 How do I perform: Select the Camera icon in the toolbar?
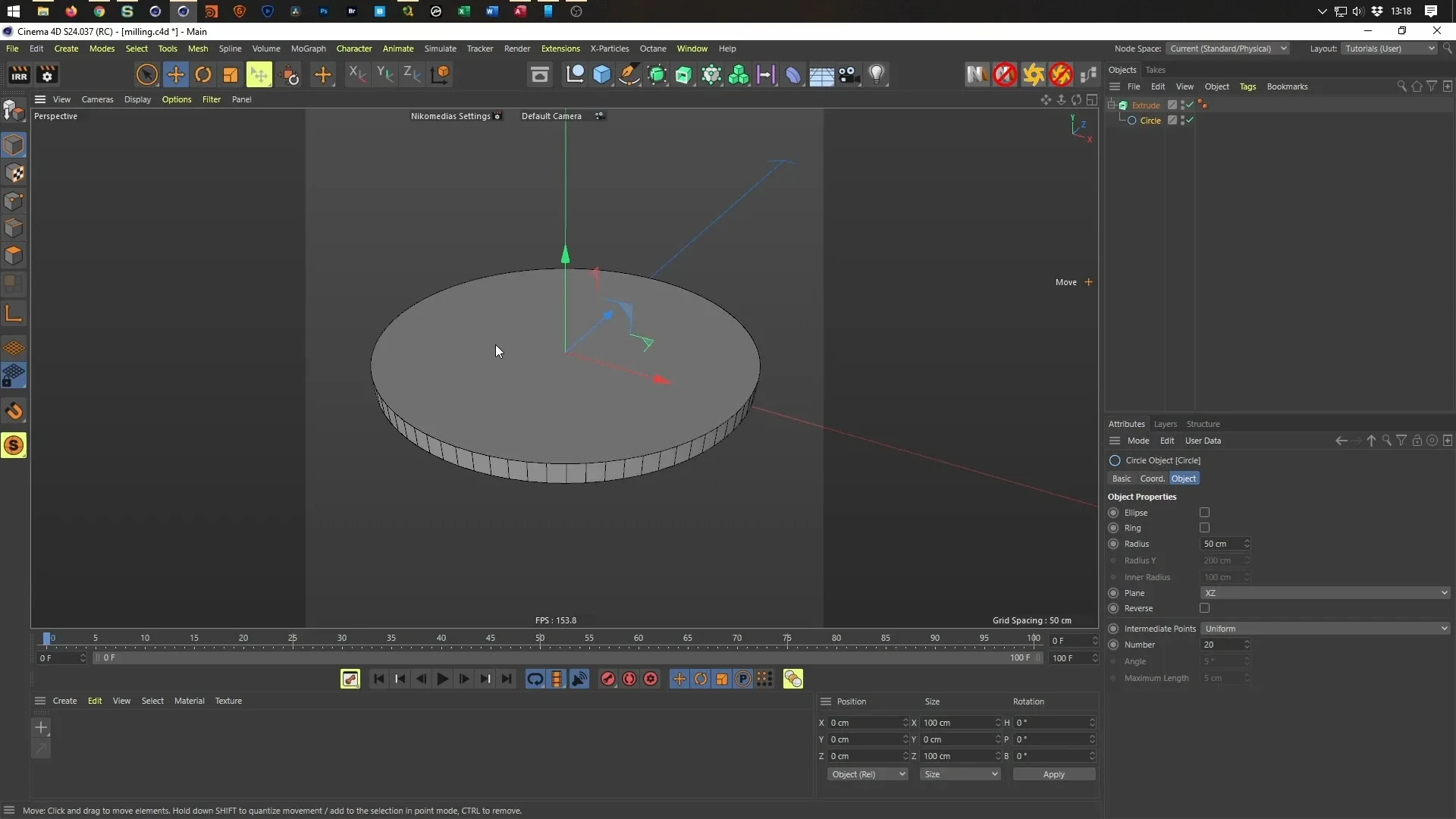(849, 74)
